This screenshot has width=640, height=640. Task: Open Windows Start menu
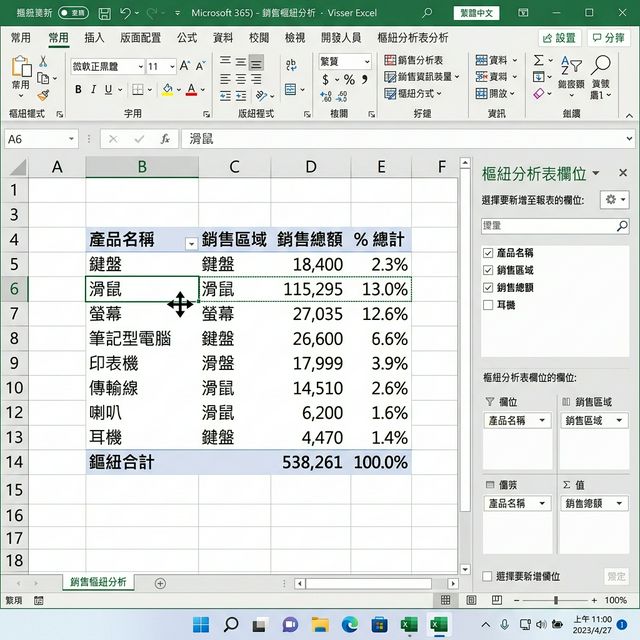(x=201, y=624)
